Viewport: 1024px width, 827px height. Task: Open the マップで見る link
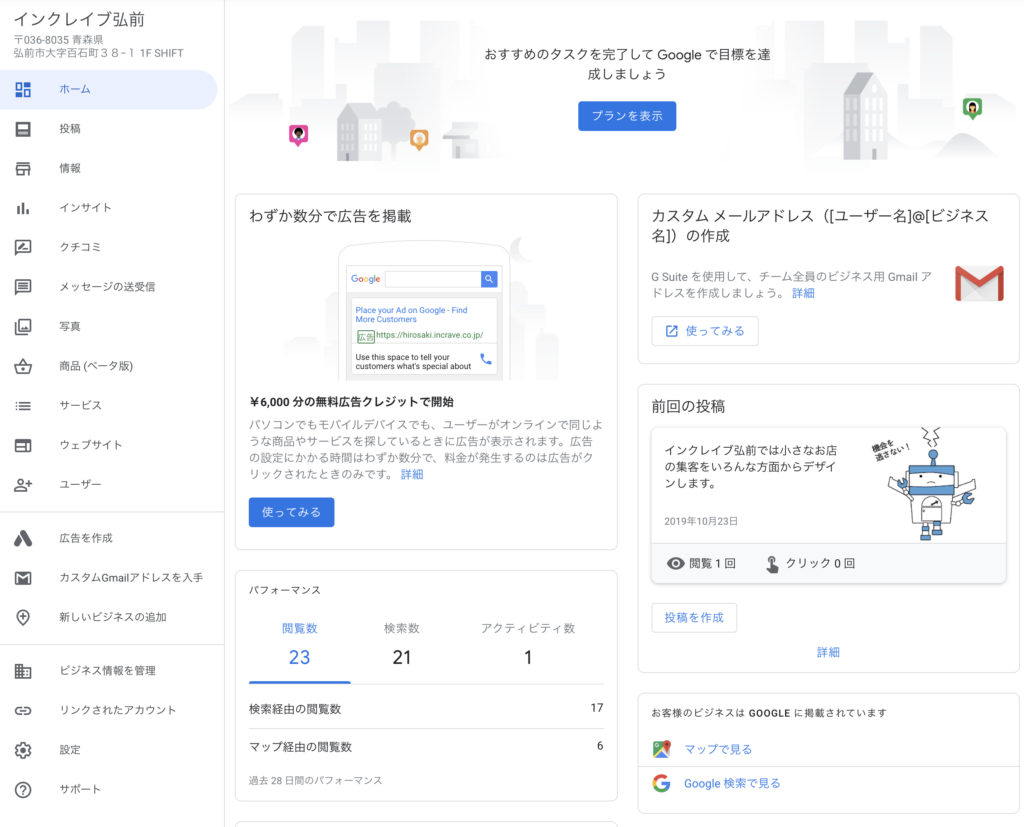click(718, 749)
